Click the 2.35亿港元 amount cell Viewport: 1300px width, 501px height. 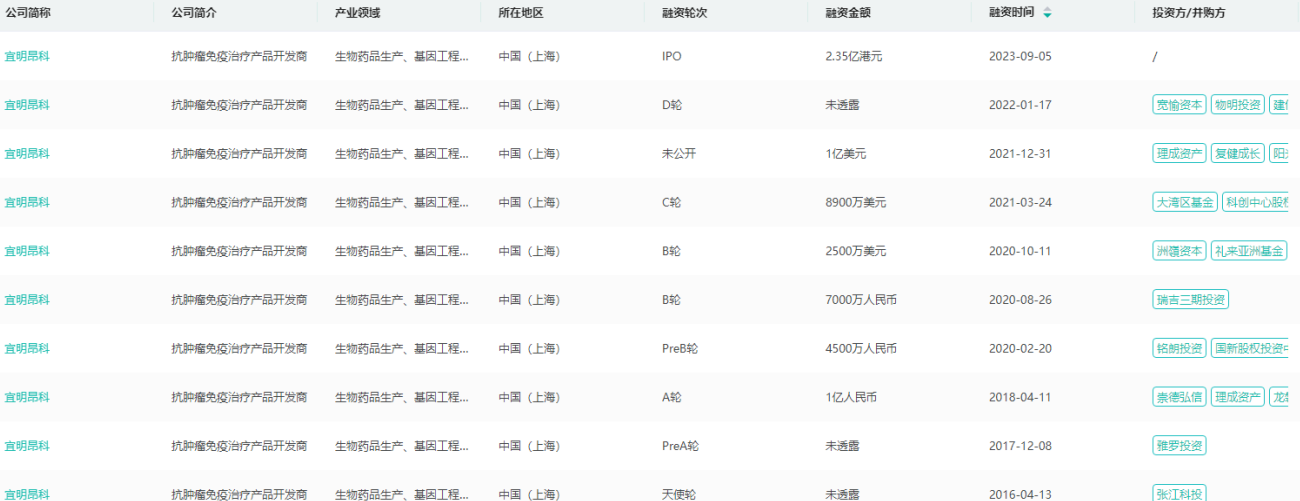(x=854, y=56)
